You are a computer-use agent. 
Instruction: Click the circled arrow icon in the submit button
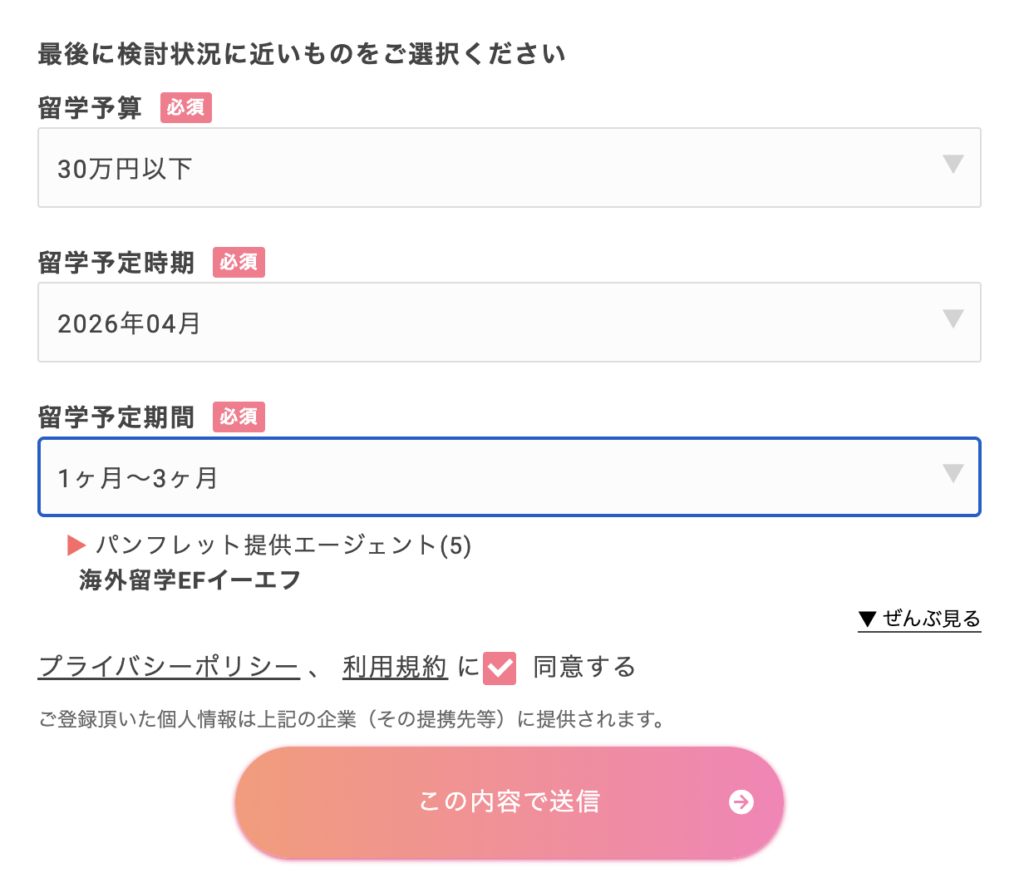click(x=741, y=802)
